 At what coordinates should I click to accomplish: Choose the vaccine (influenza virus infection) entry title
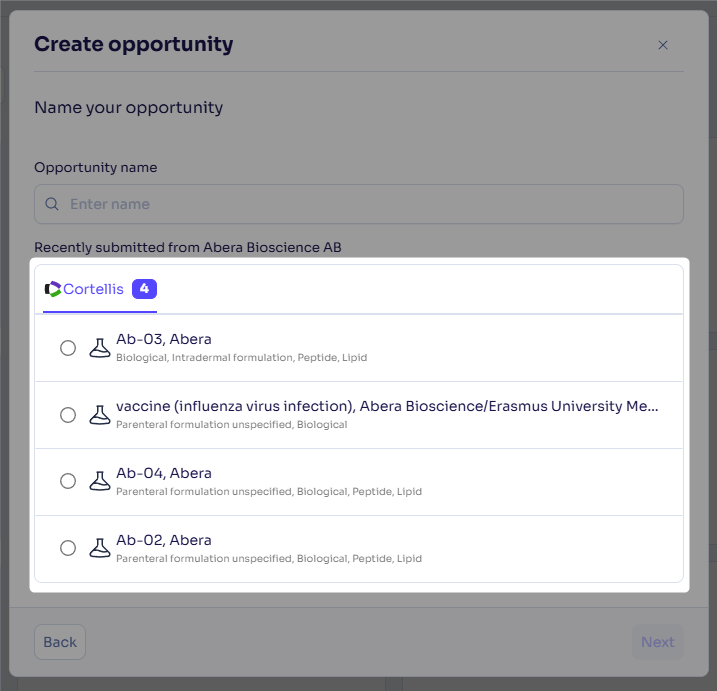pyautogui.click(x=387, y=406)
